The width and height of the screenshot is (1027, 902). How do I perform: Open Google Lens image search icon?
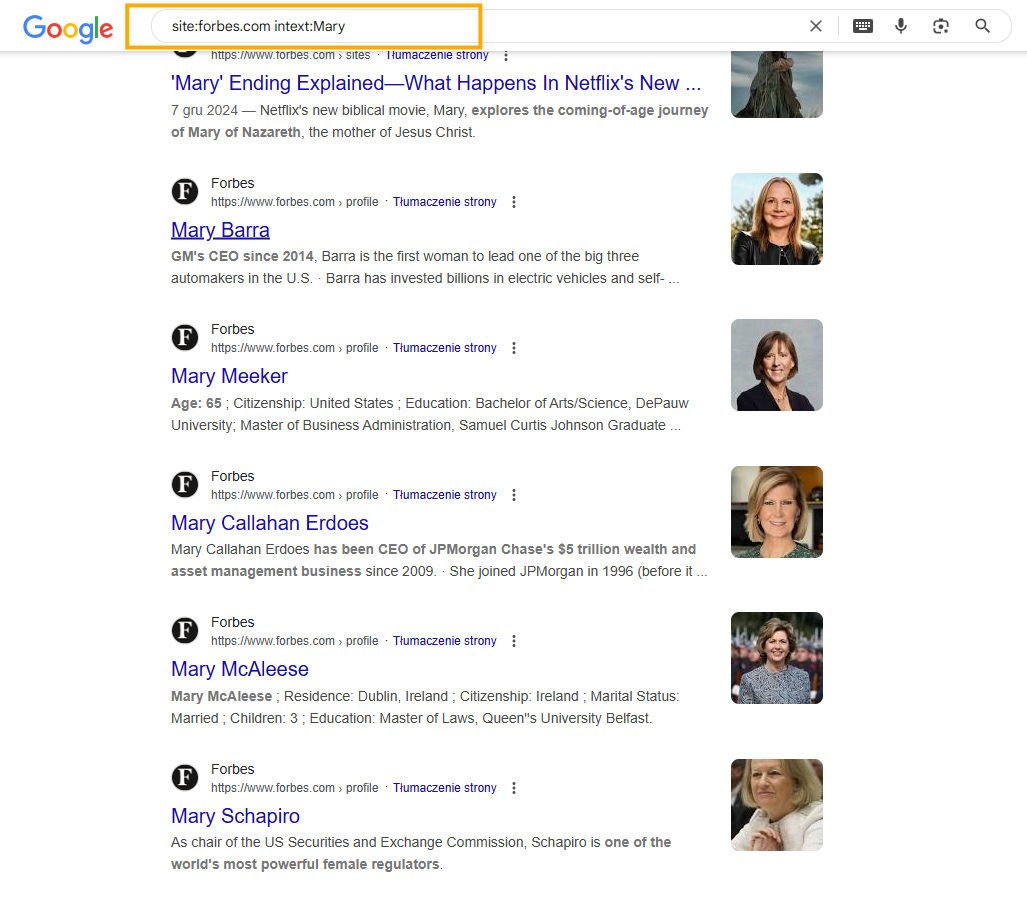941,26
